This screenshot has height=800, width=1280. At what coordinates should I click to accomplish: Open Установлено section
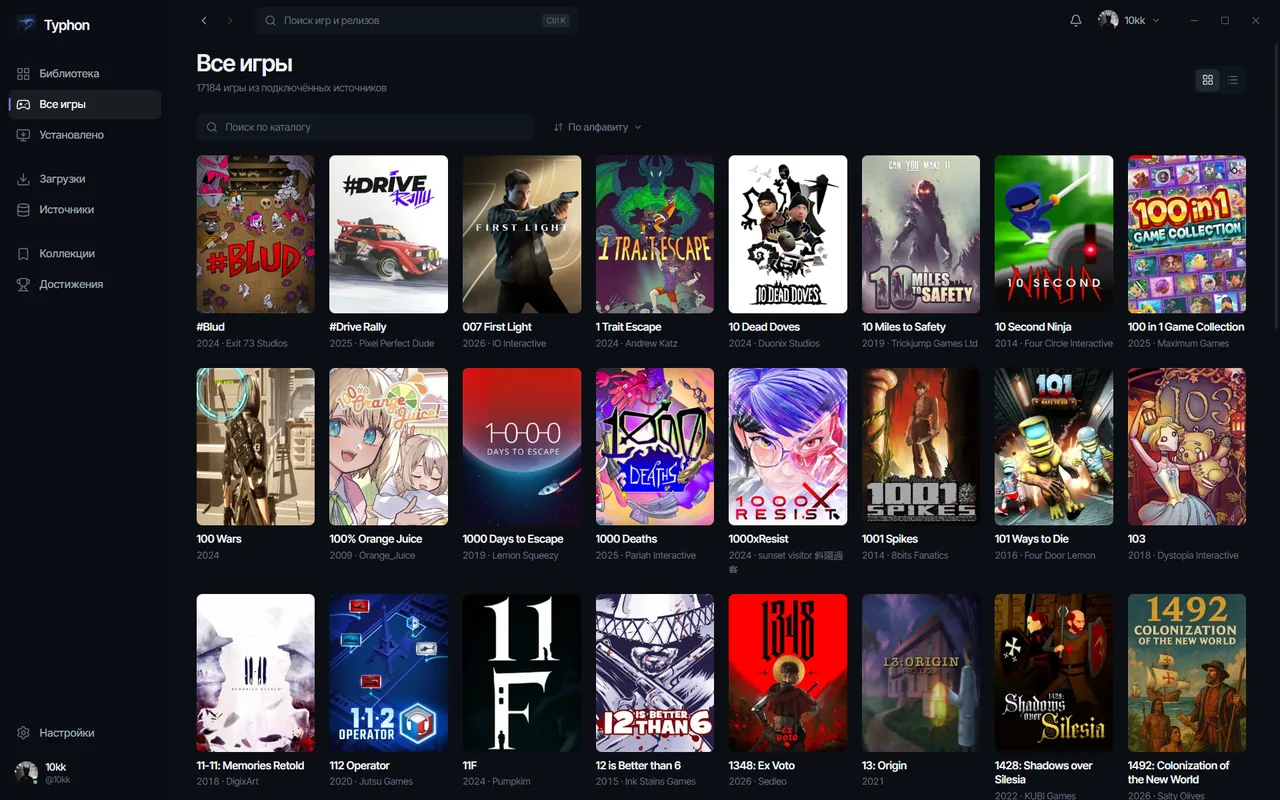click(85, 135)
